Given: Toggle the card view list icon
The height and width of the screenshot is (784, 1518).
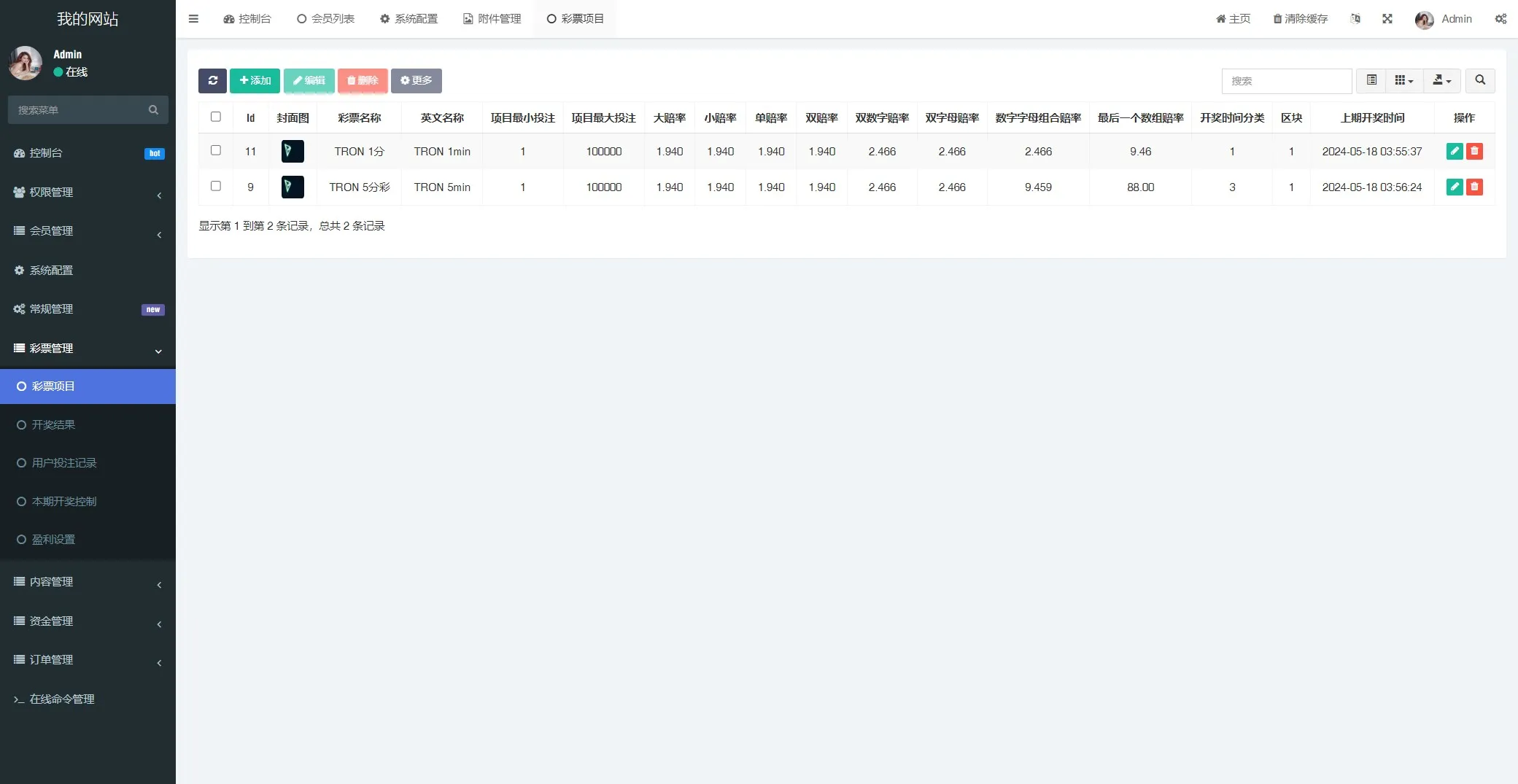Looking at the screenshot, I should [1371, 80].
